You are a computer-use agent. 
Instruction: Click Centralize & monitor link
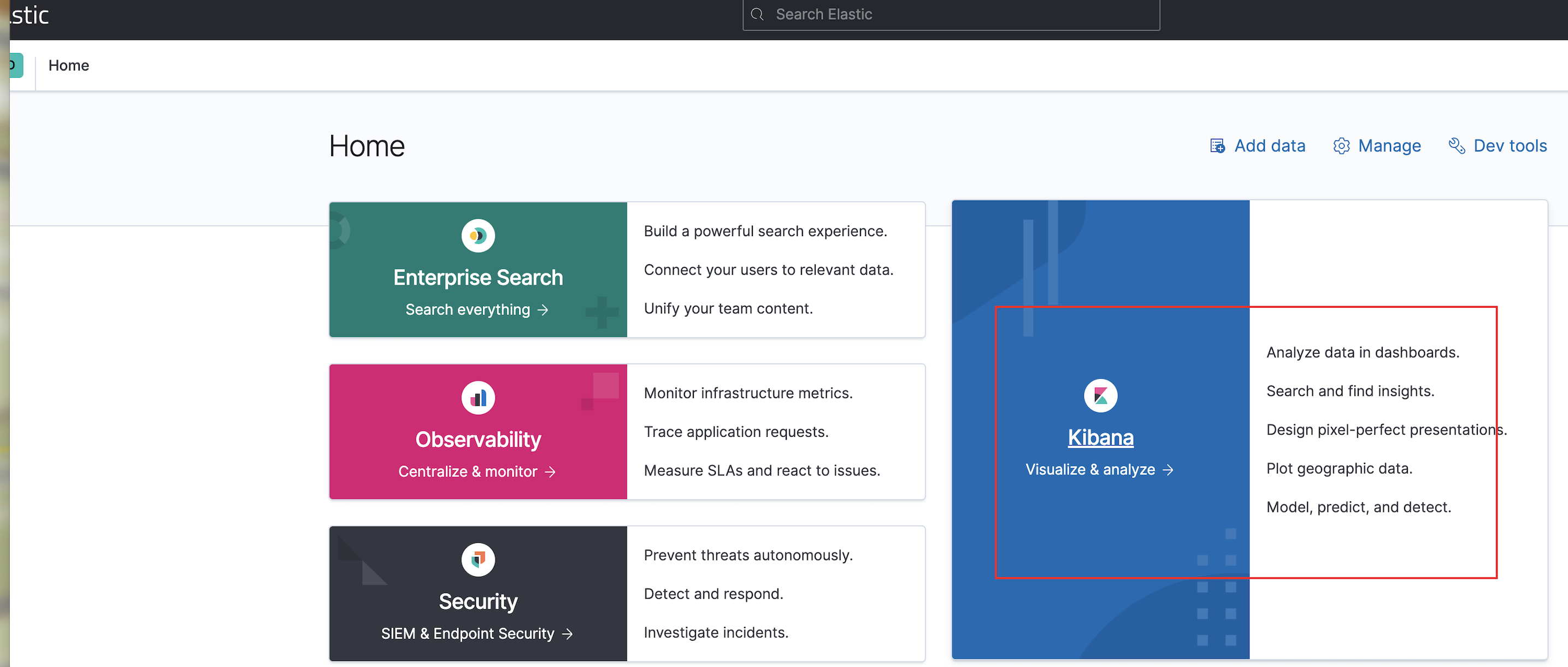[477, 472]
